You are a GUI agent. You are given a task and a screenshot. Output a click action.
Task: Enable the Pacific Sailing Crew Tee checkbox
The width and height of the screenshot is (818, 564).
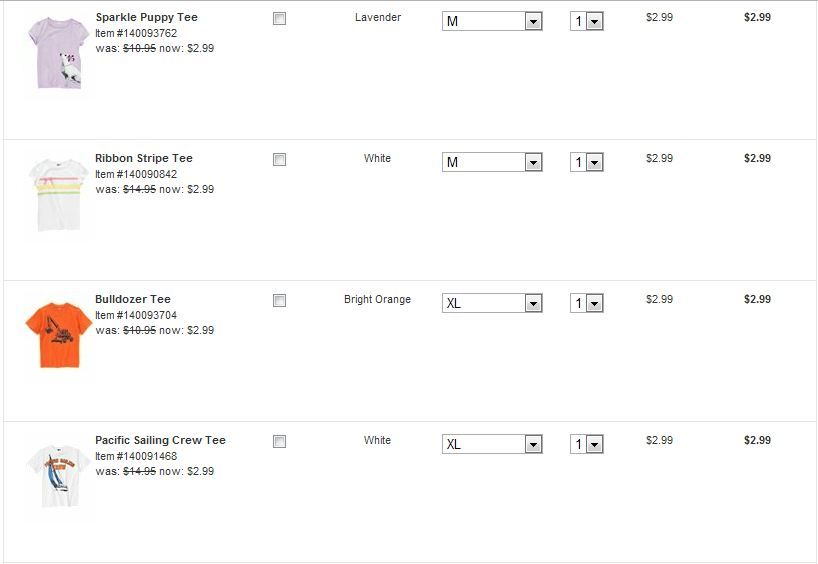(280, 442)
